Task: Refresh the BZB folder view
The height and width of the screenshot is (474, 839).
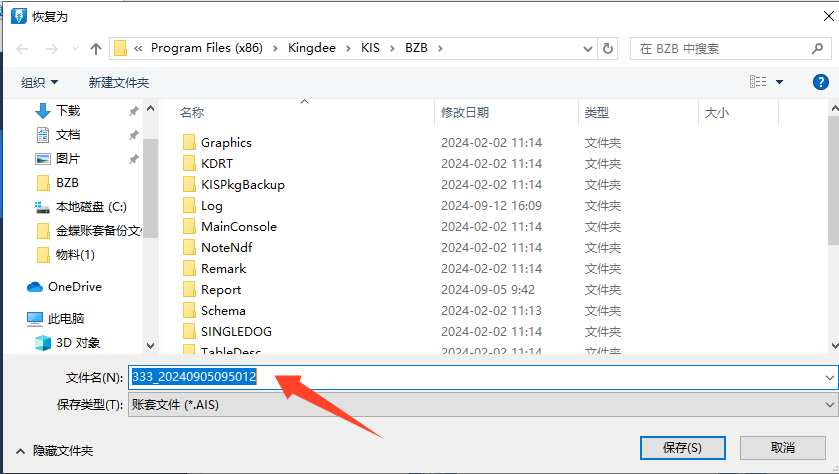Action: pyautogui.click(x=608, y=49)
